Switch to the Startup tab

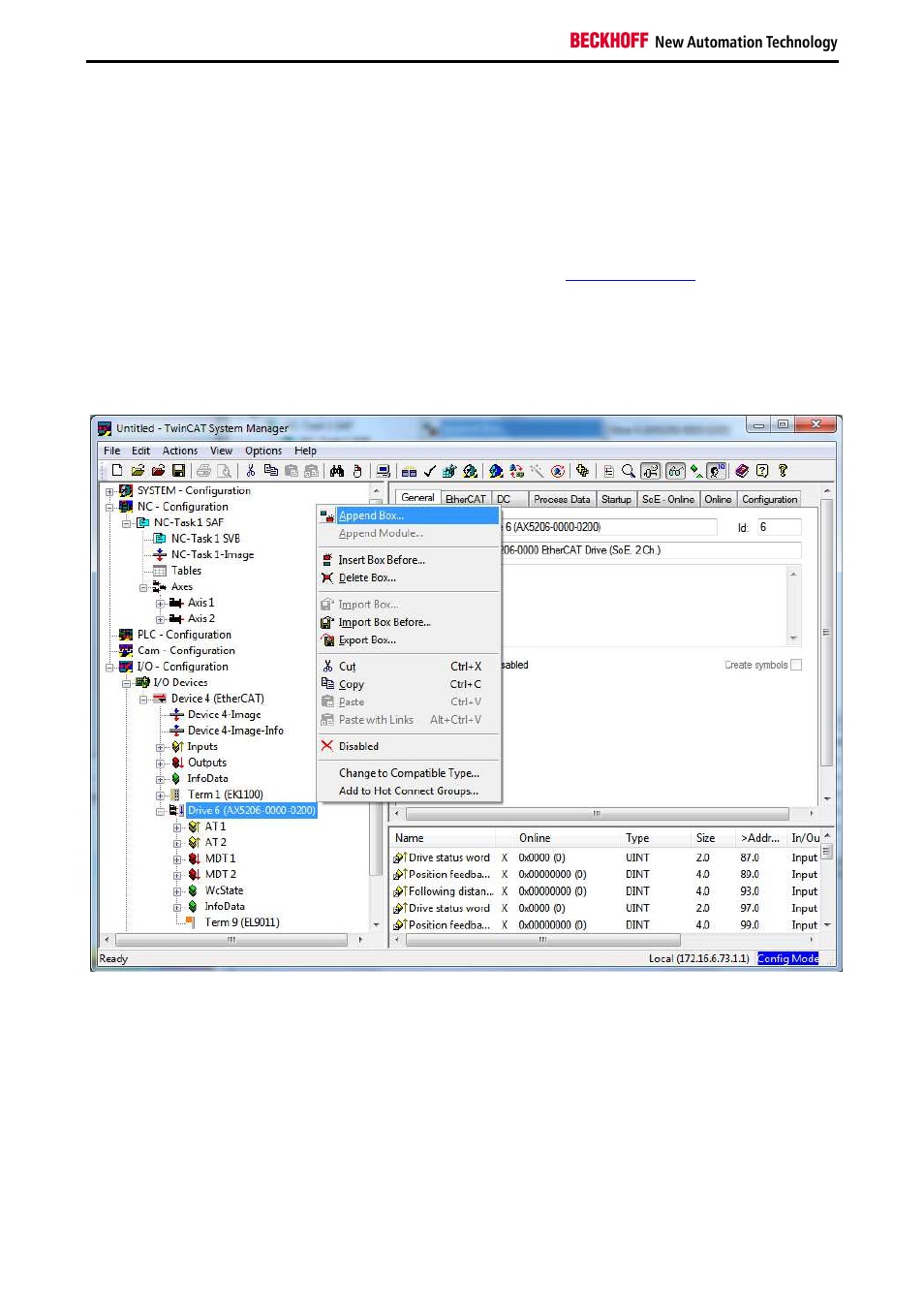pos(616,499)
